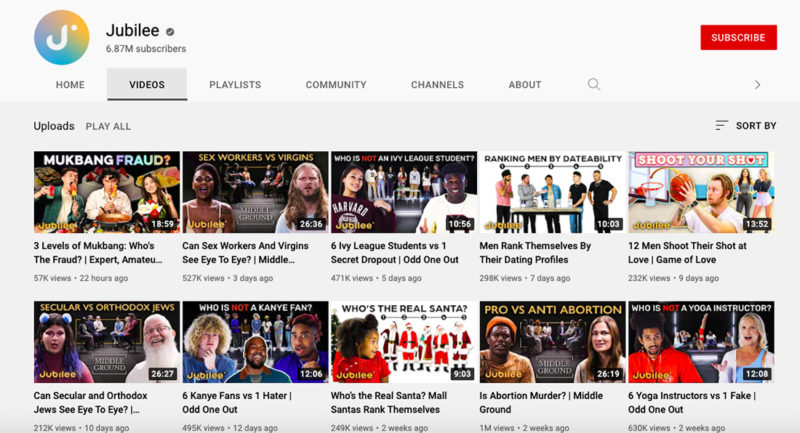Open the Kanye Fan video thumbnail
Image resolution: width=800 pixels, height=433 pixels.
(x=255, y=342)
